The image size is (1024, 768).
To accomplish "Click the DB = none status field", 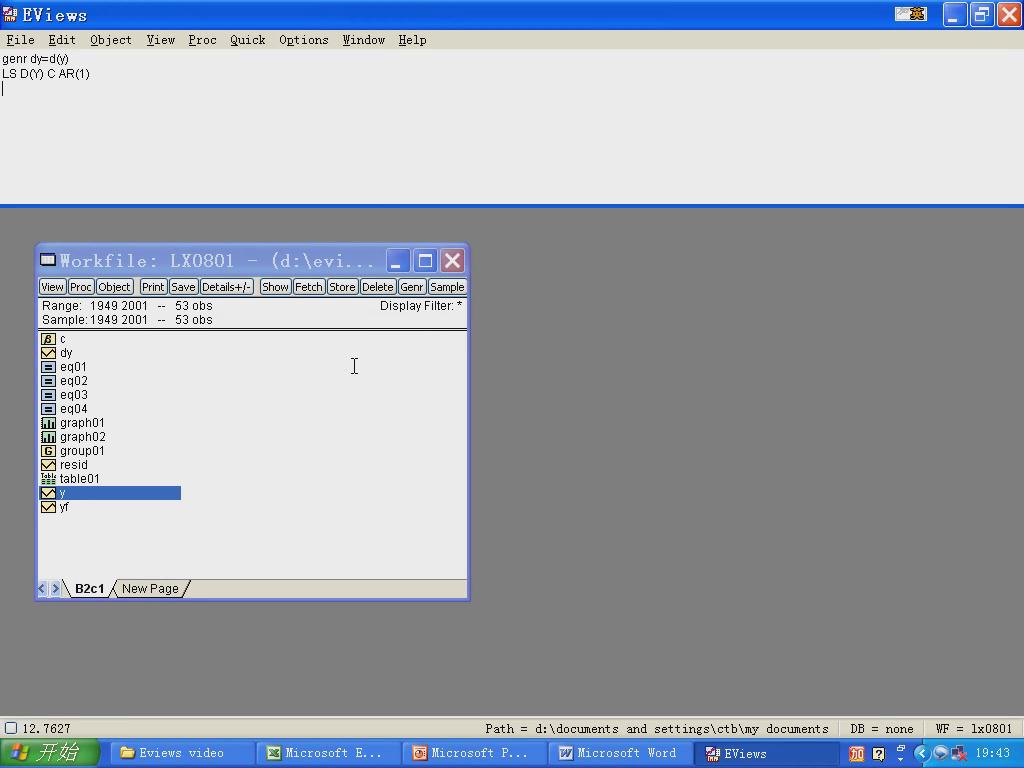I will (882, 729).
